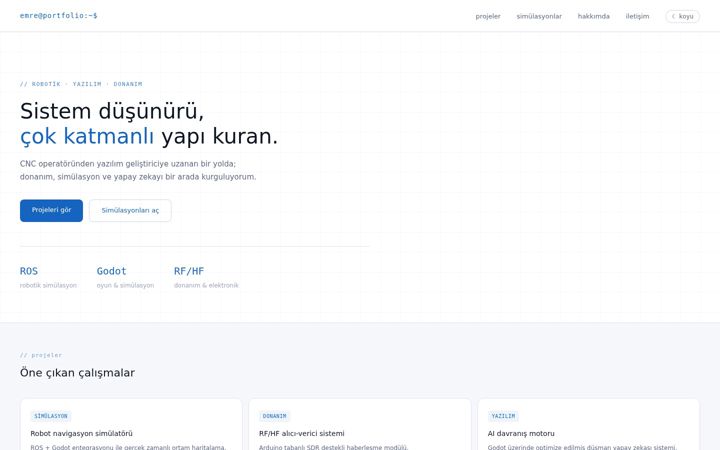Open the Robot navigasyon simülatörü card
This screenshot has height=450, width=720.
(x=131, y=425)
